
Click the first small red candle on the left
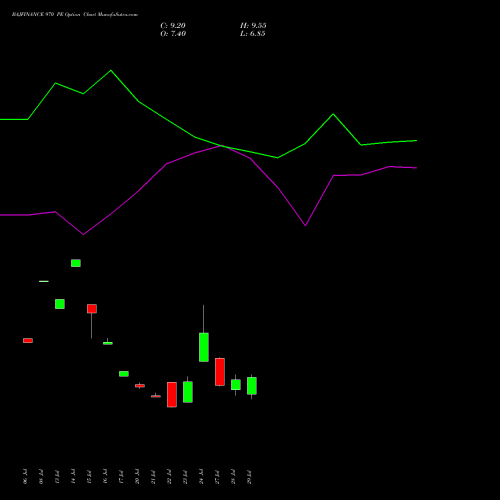pos(28,340)
